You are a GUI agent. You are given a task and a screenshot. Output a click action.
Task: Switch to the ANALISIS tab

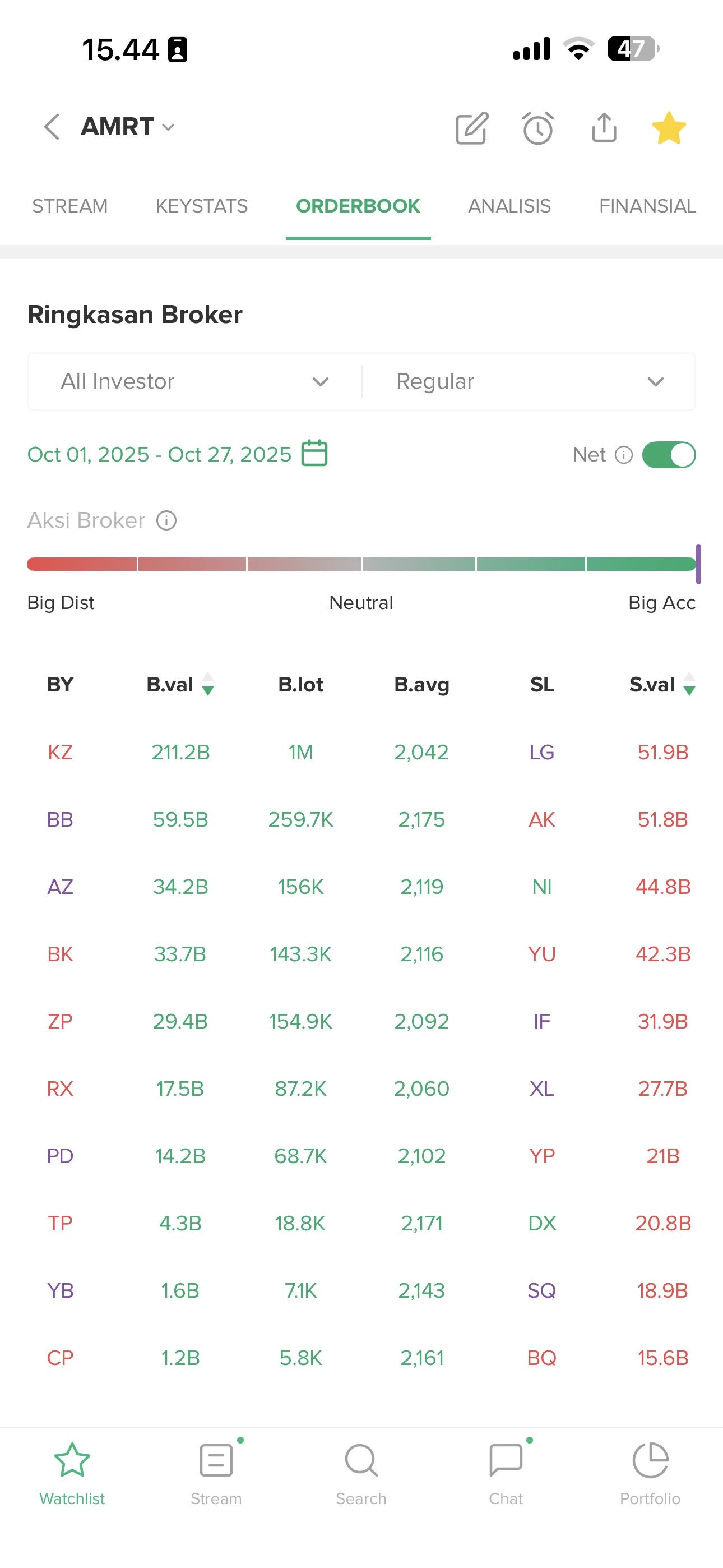509,206
